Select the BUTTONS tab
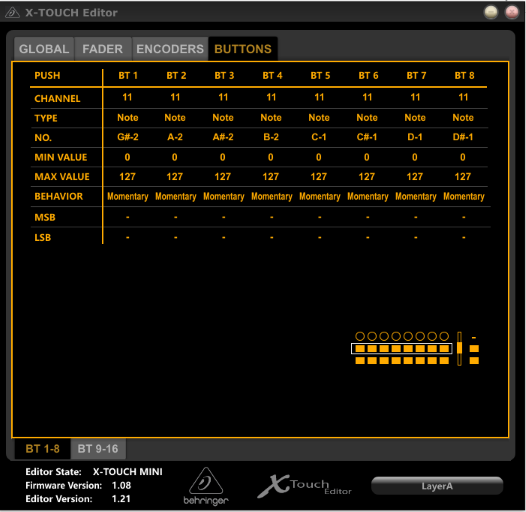Screen dimensions: 526x512 tap(243, 49)
